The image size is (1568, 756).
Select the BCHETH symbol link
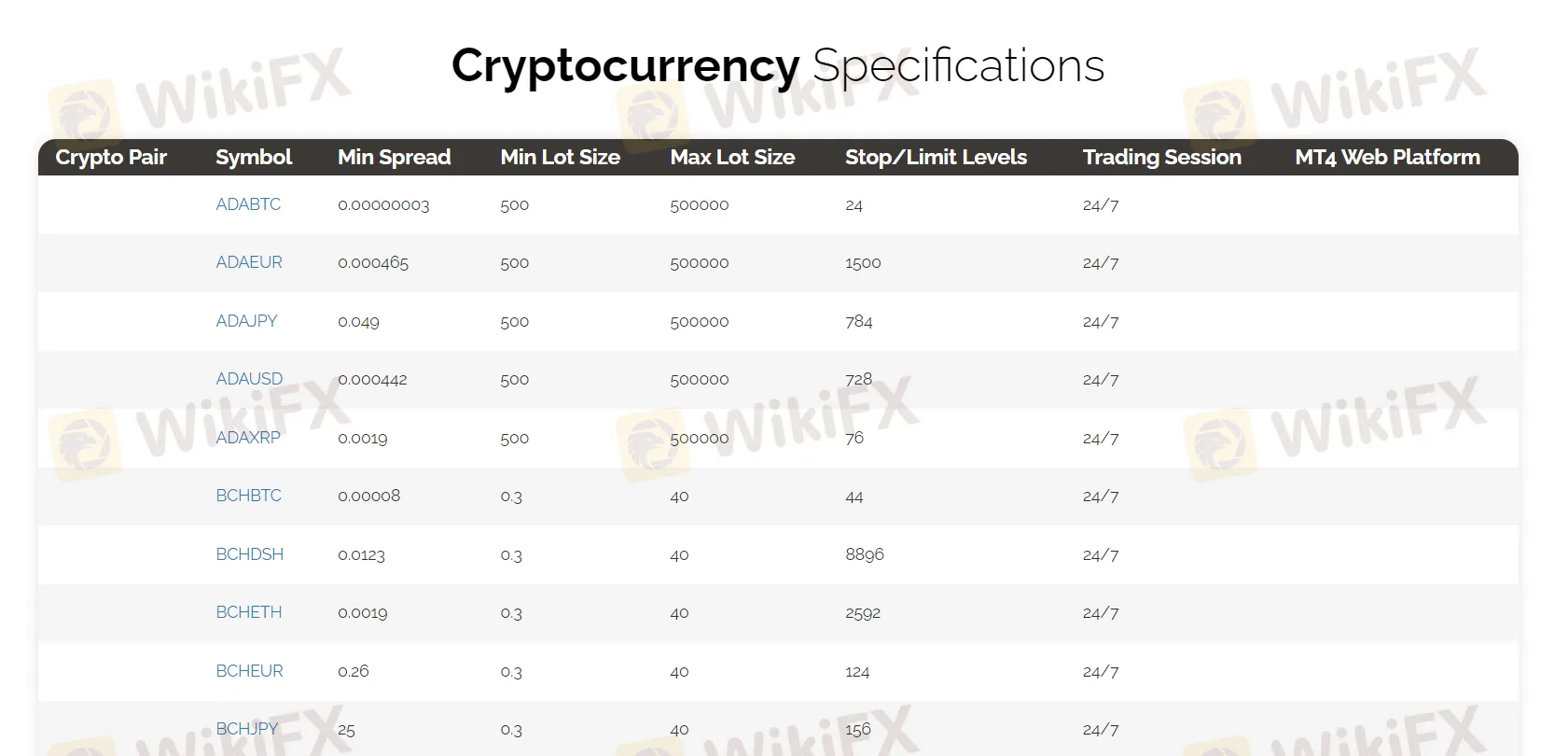tap(248, 612)
